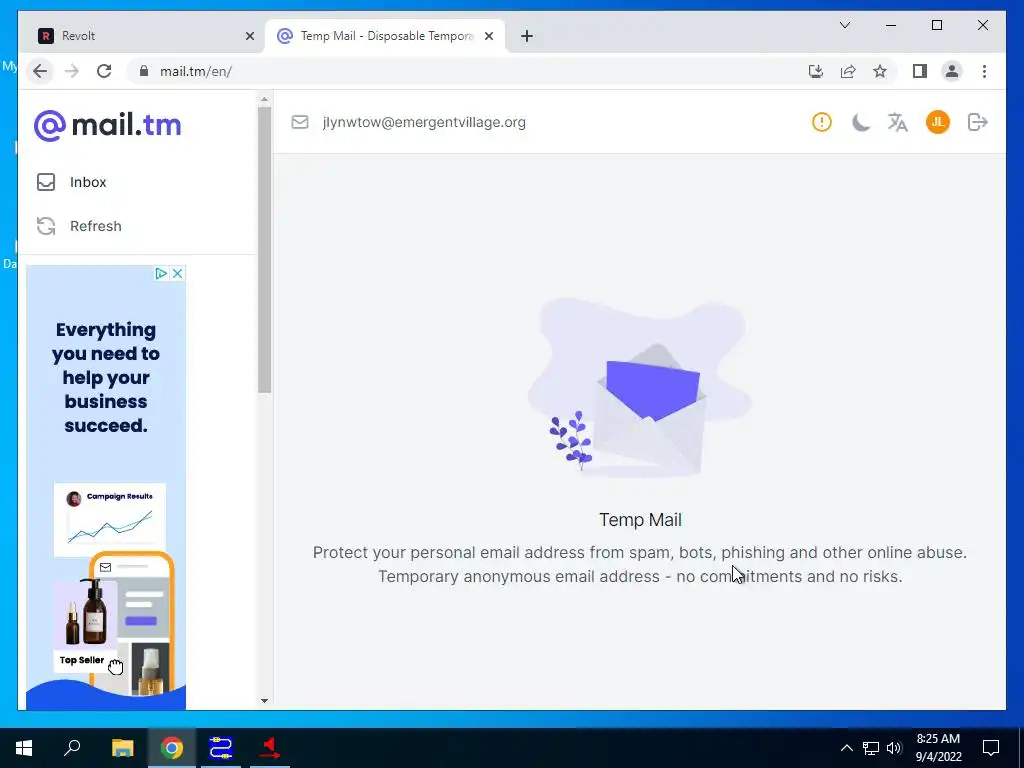The image size is (1024, 768).
Task: Click the sidebar scrollbar down arrow
Action: 264,700
